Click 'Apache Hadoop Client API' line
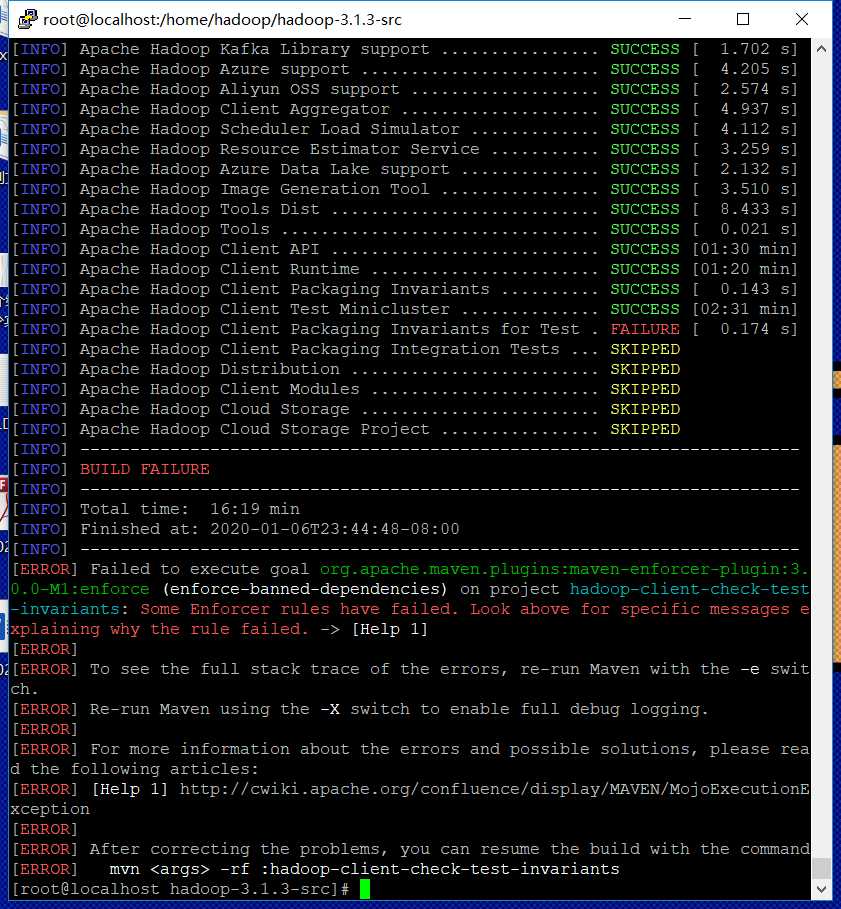This screenshot has height=909, width=841. click(405, 249)
